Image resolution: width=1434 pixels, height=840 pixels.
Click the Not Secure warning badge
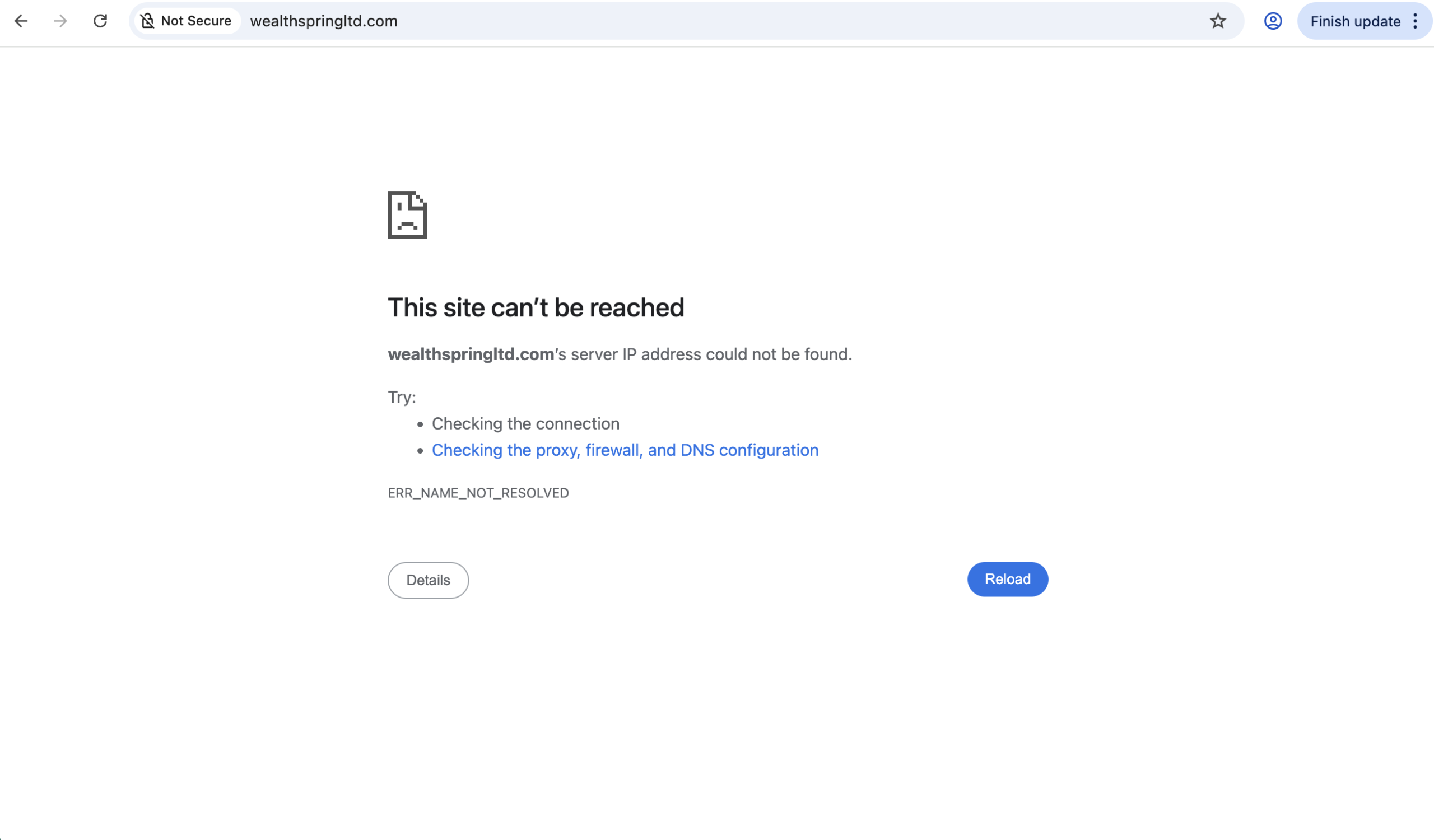185,21
